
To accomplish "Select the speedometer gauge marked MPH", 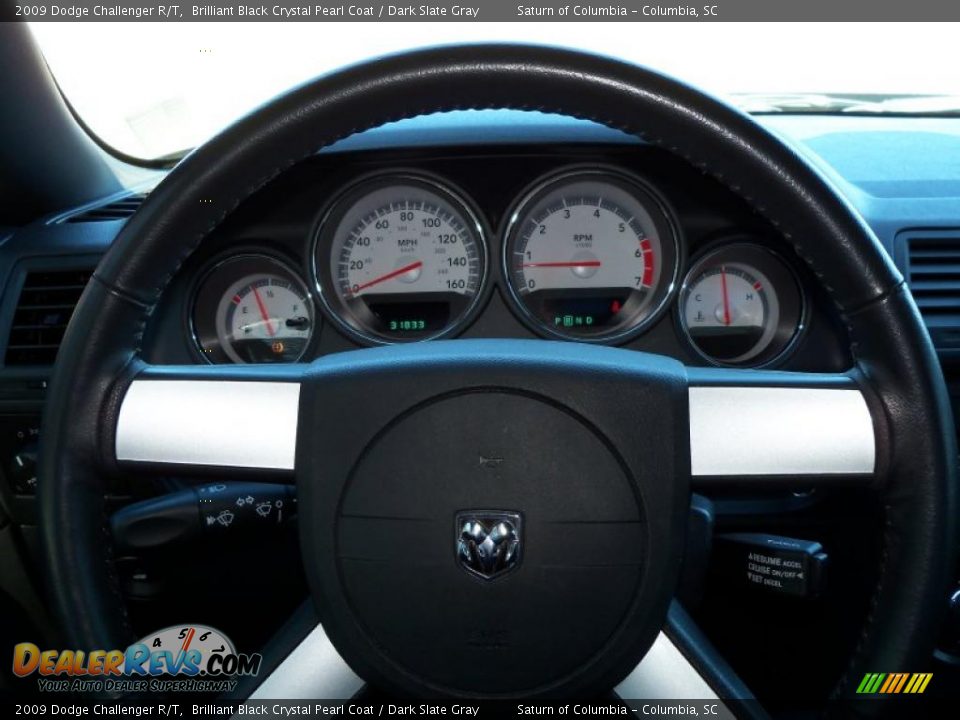I will click(x=403, y=258).
